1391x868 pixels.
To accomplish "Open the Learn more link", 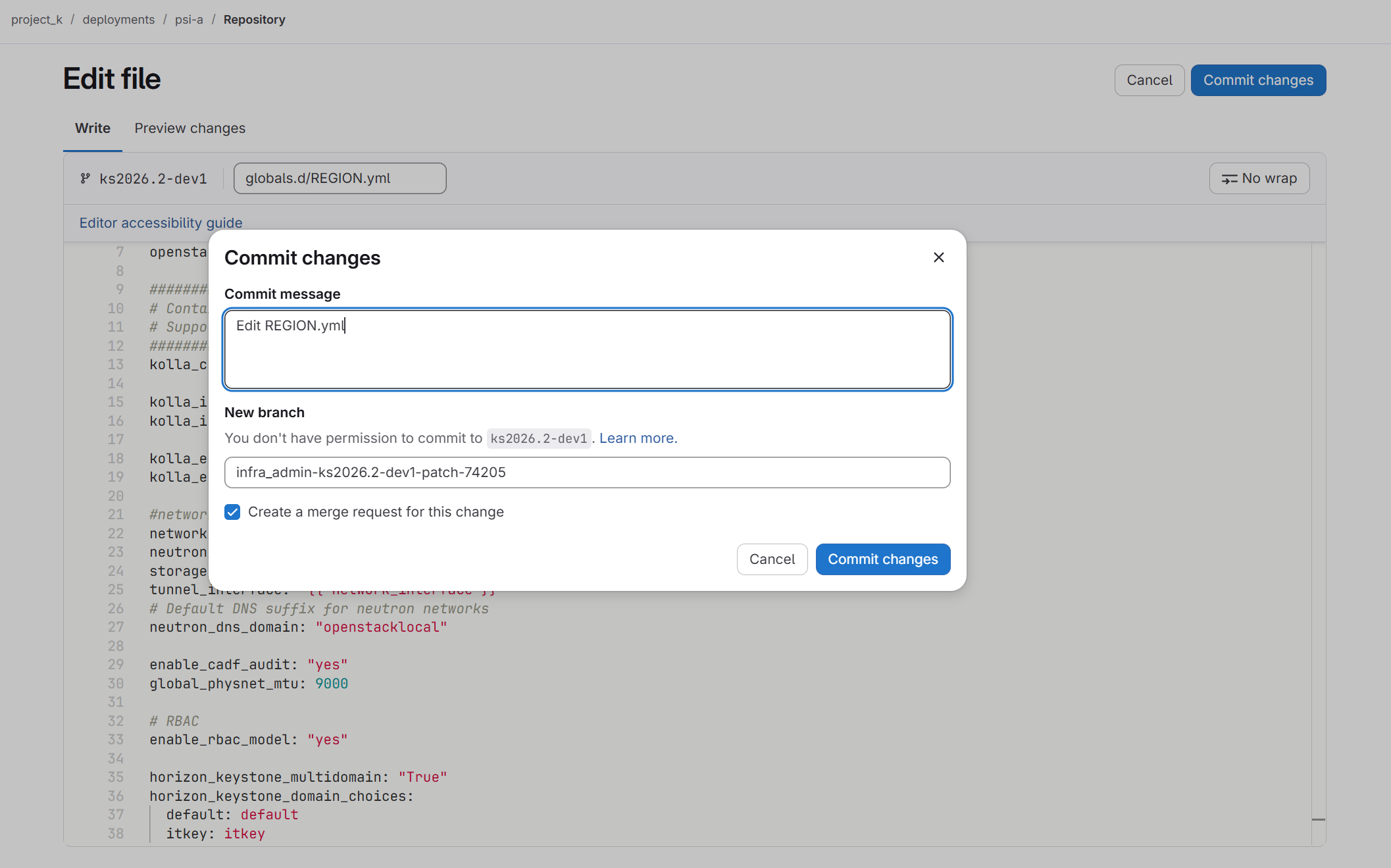I will click(638, 438).
